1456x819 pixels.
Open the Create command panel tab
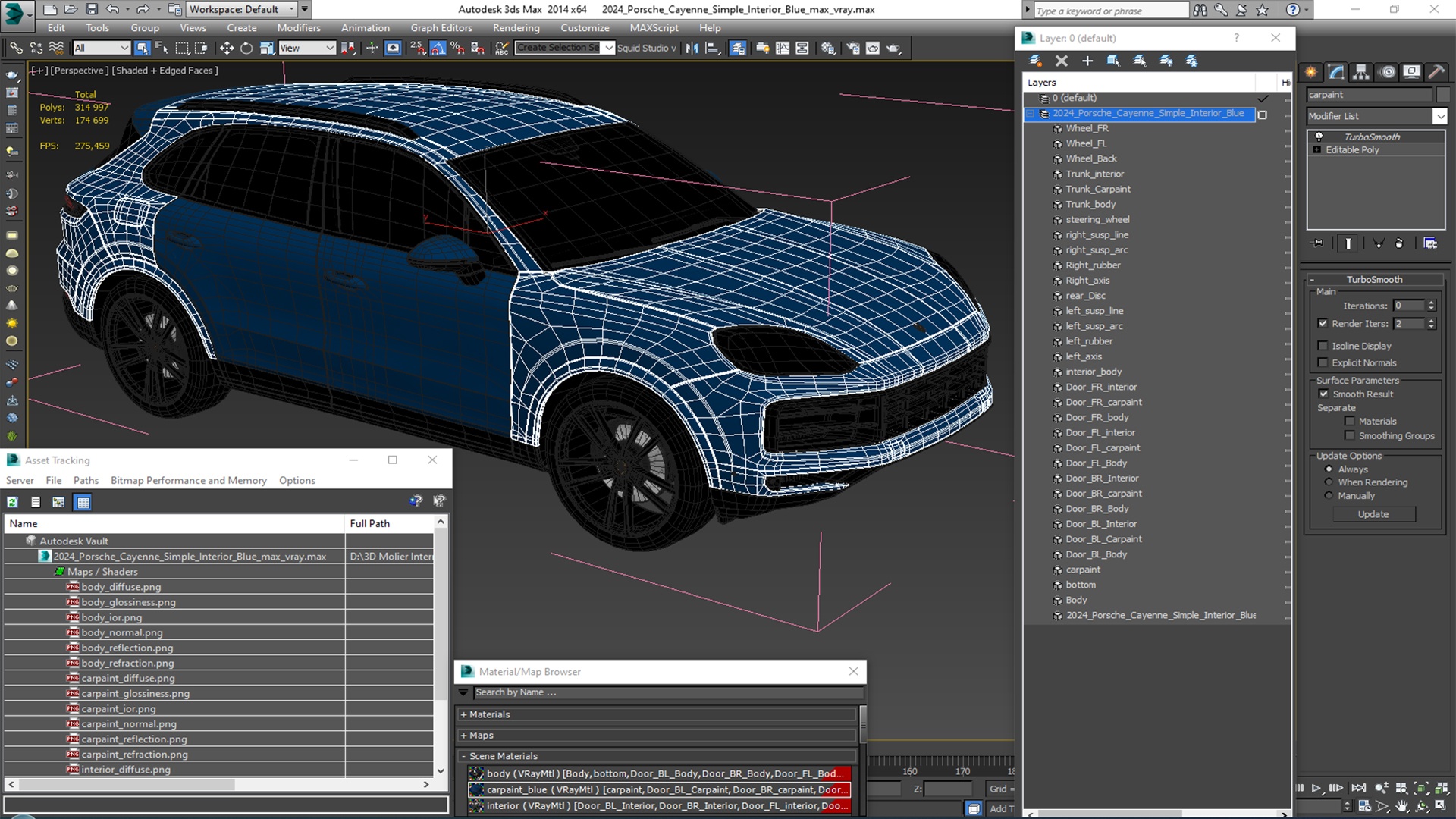coord(1311,72)
